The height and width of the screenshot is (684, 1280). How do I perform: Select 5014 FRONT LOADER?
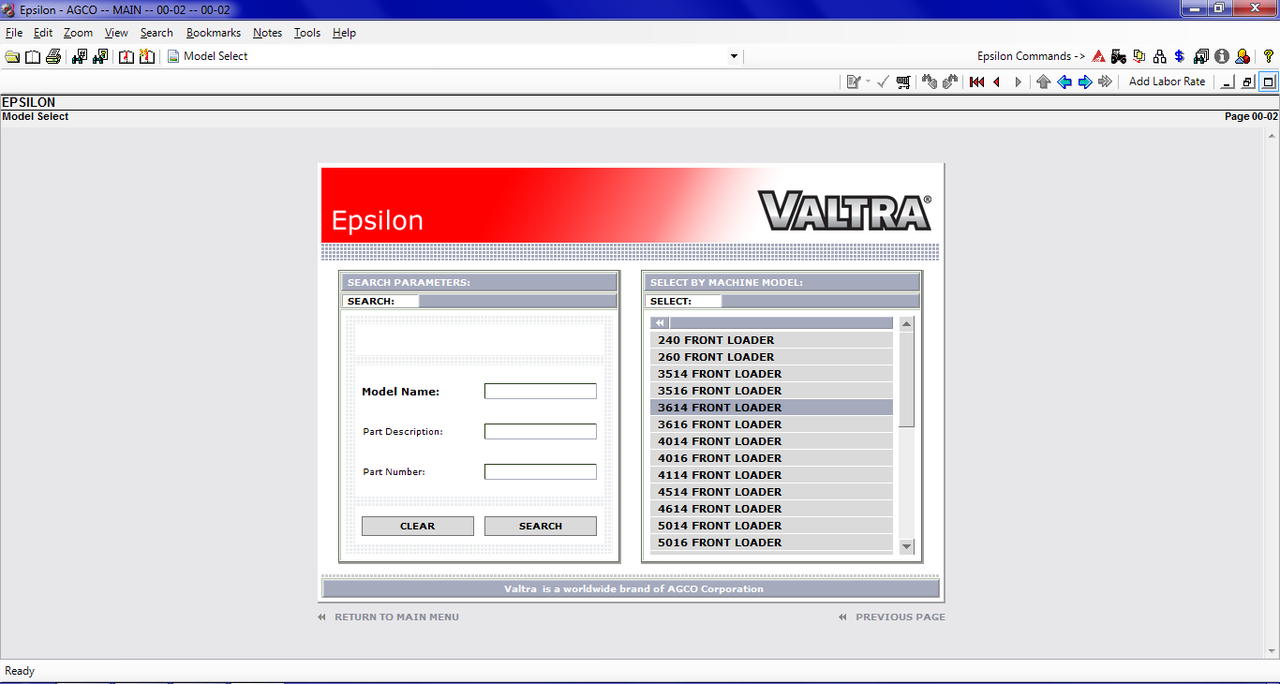point(771,526)
